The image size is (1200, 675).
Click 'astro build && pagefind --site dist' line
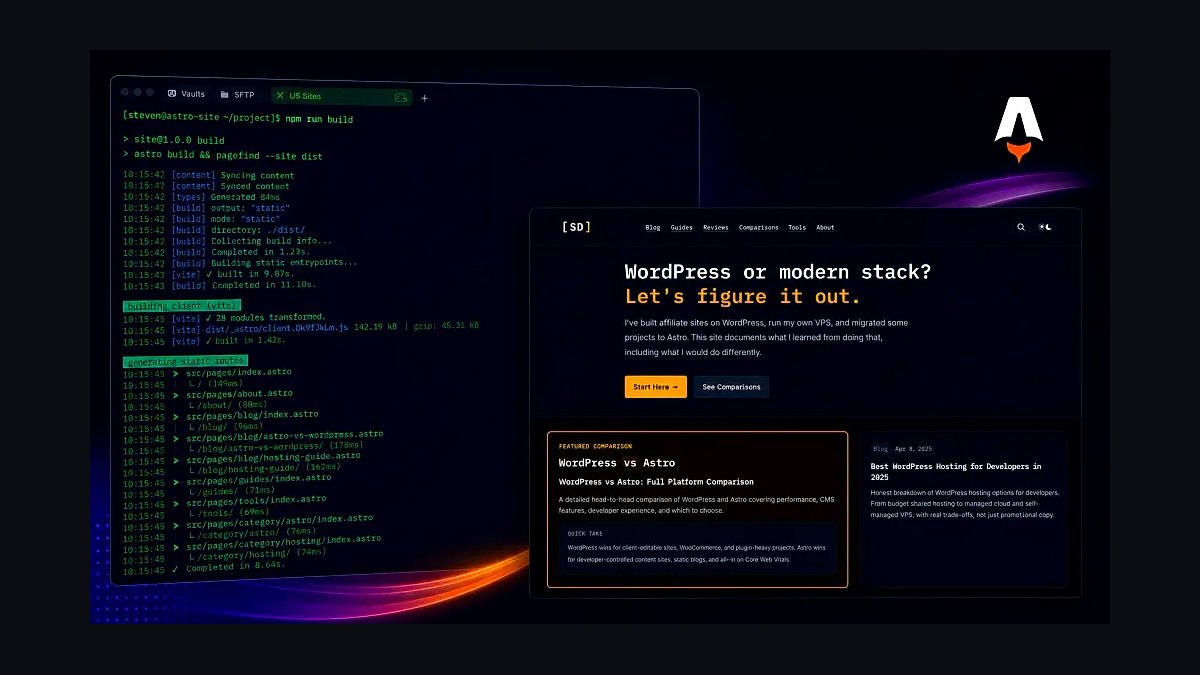pyautogui.click(x=222, y=156)
